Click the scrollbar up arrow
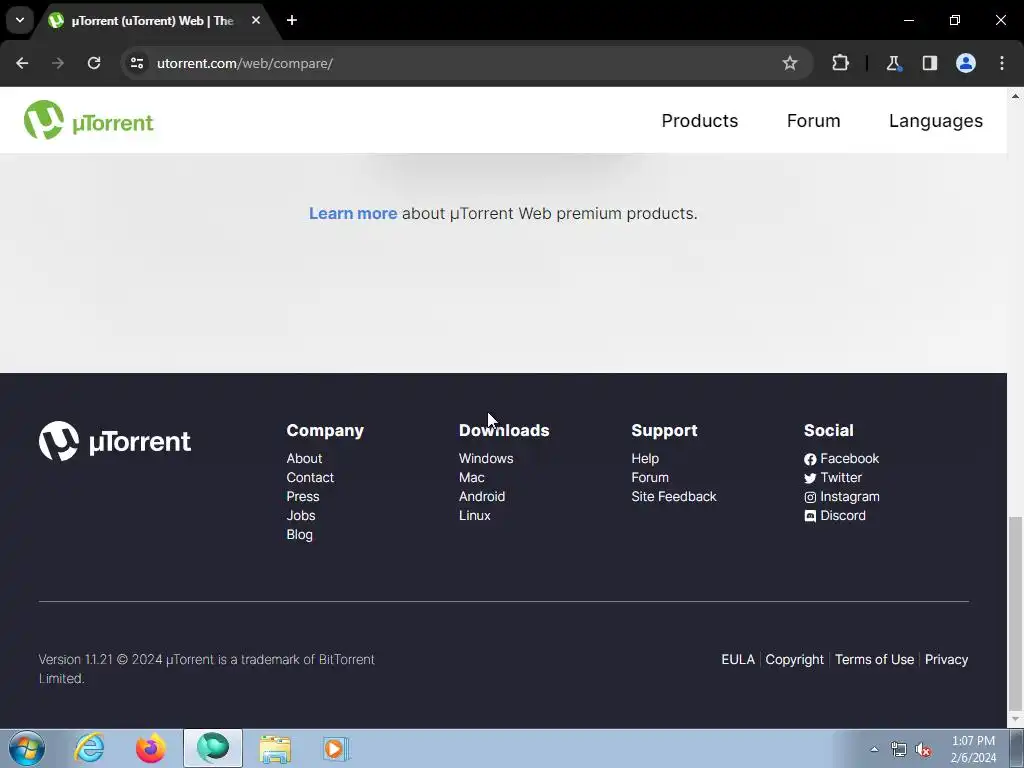Viewport: 1024px width, 768px height. (x=1015, y=95)
